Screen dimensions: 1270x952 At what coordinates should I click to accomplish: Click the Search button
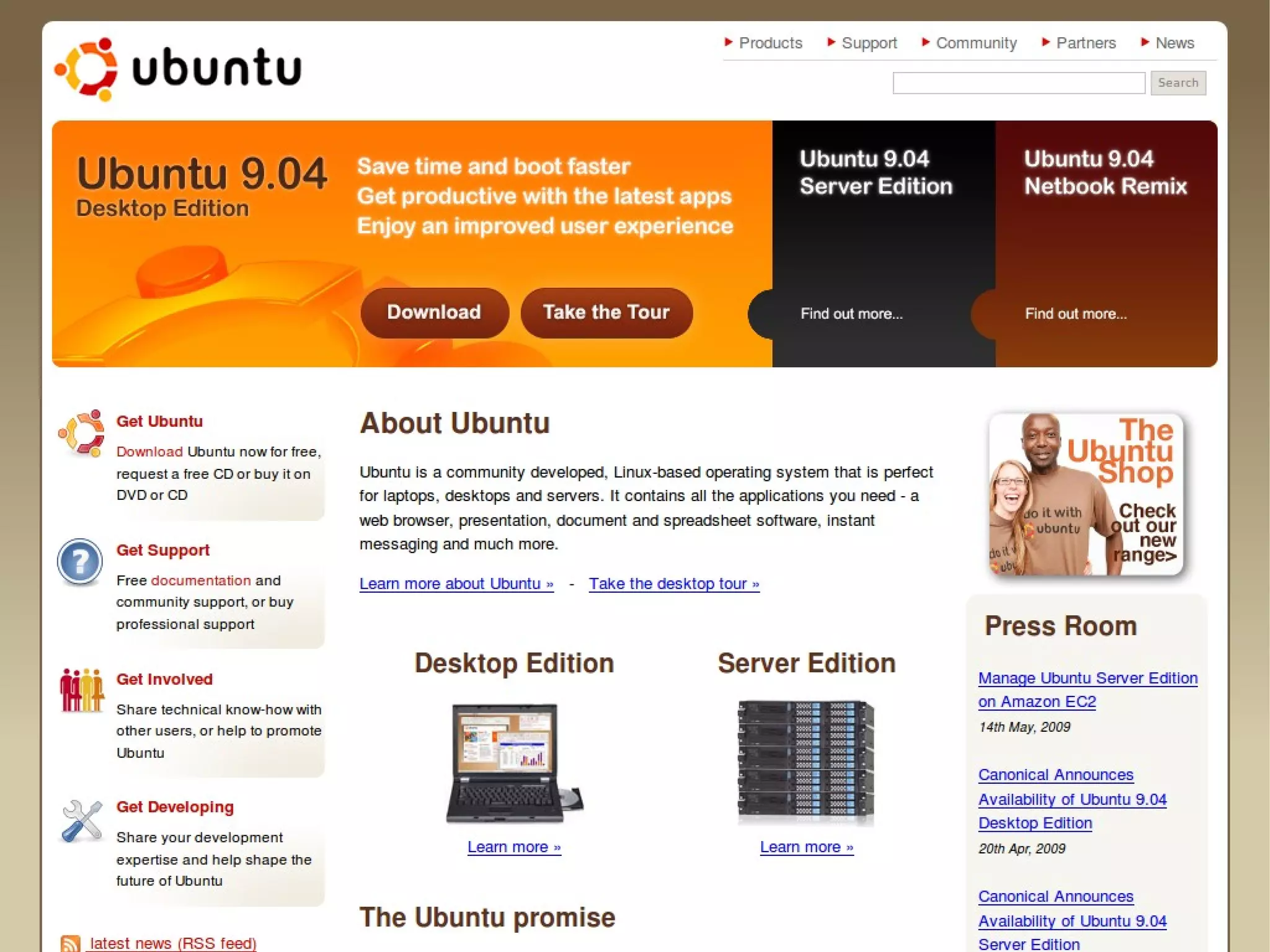(x=1178, y=83)
